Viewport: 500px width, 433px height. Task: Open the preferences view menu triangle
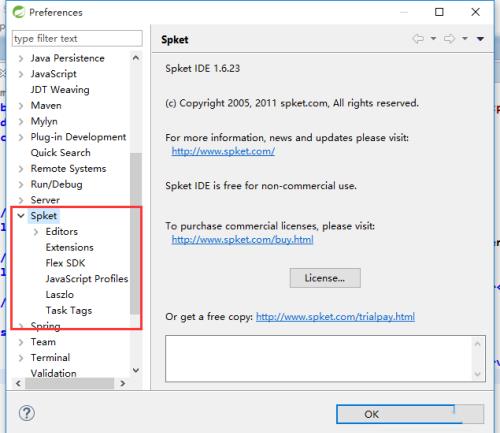[x=480, y=39]
